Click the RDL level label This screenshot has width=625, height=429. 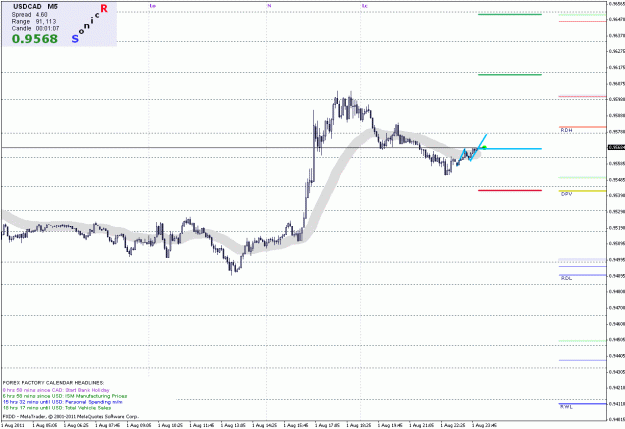(x=566, y=278)
